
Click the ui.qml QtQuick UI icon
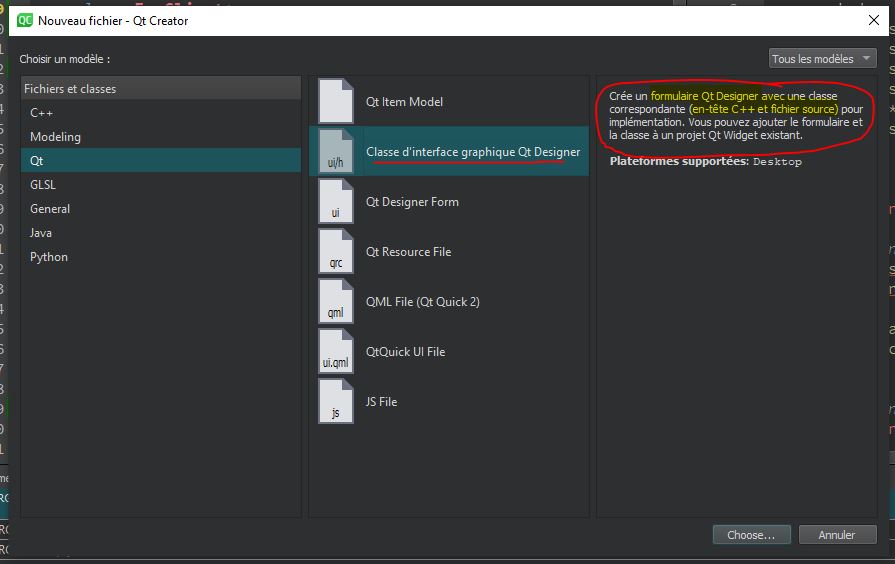click(336, 351)
